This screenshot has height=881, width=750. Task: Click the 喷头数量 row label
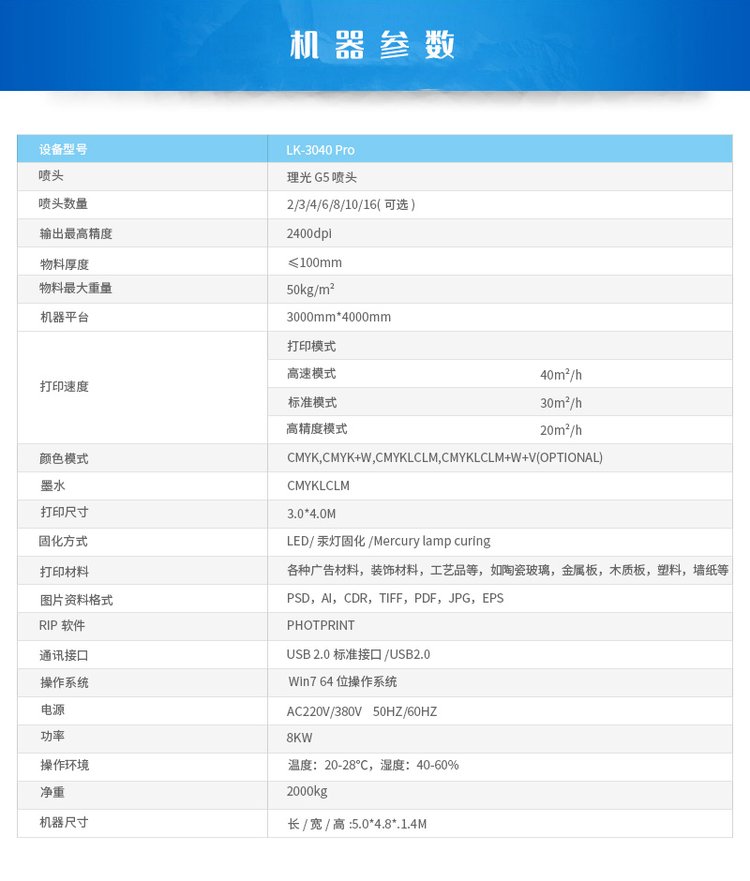pos(63,204)
